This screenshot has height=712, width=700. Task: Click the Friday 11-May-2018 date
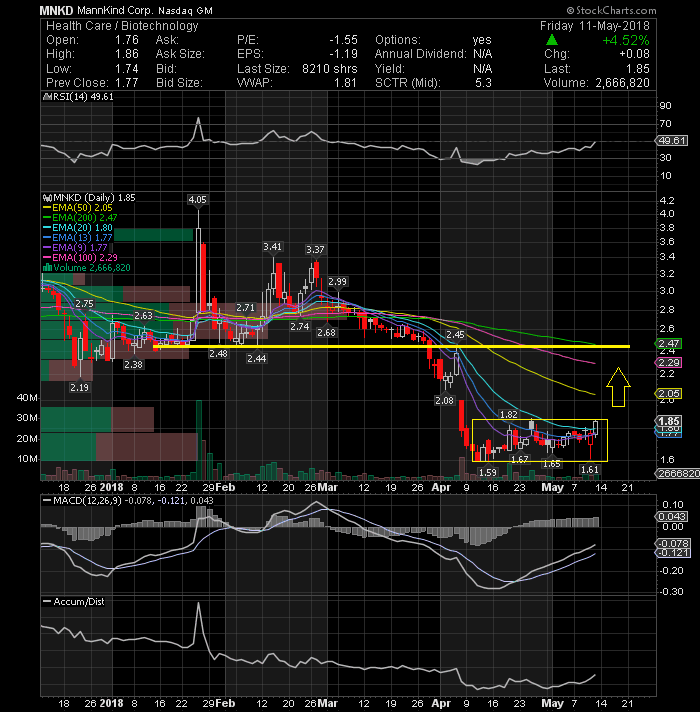point(595,26)
